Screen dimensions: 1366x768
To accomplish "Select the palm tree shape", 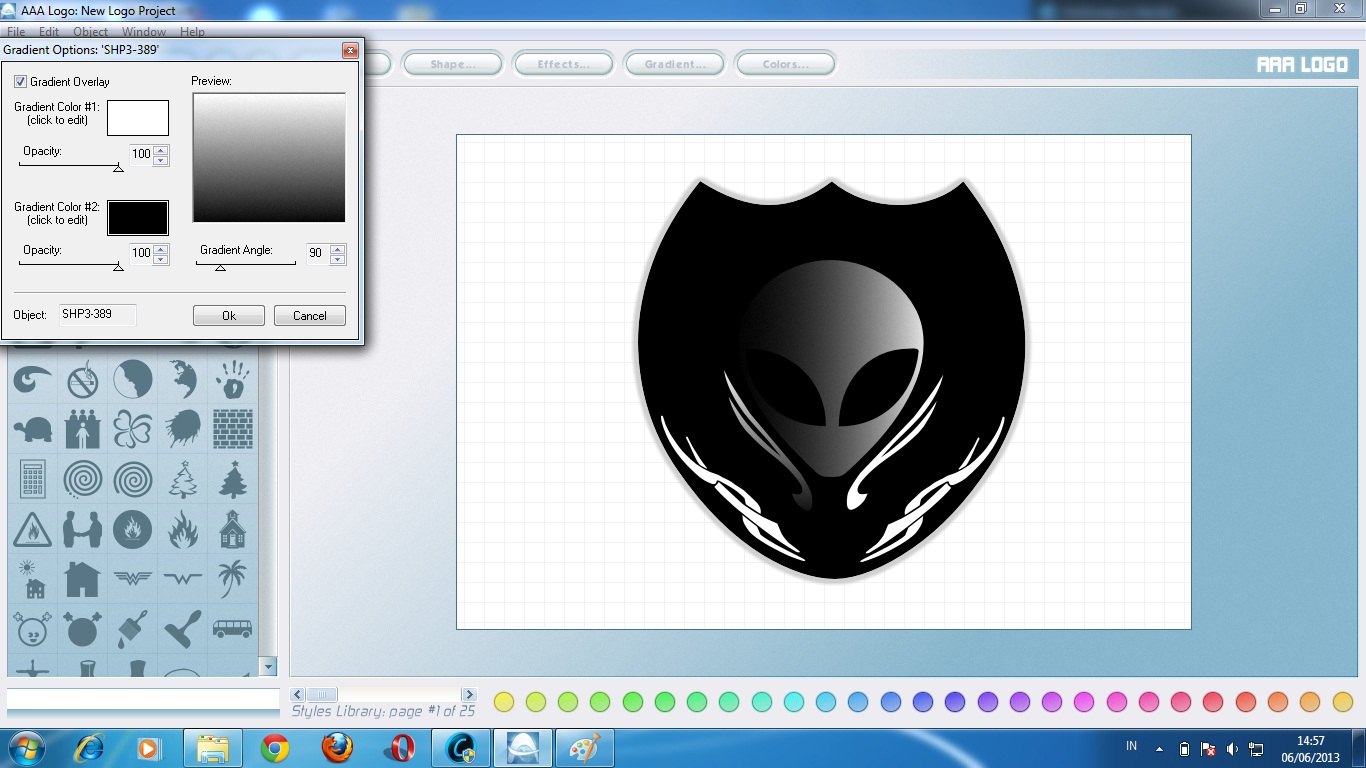I will pyautogui.click(x=232, y=578).
